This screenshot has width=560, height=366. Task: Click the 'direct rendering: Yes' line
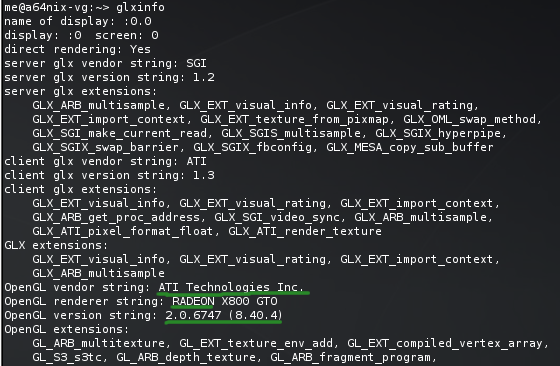click(x=78, y=49)
